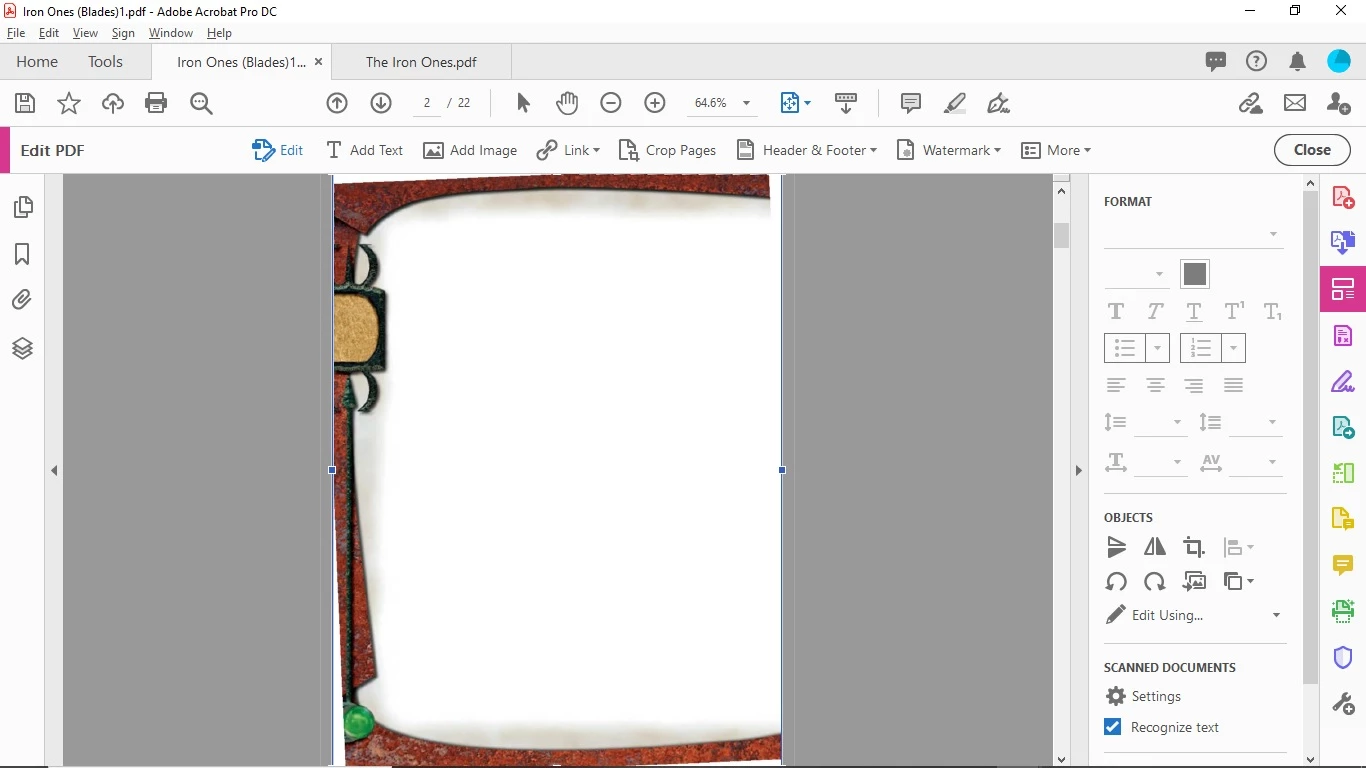The width and height of the screenshot is (1366, 768).
Task: Click the gray font color swatch
Action: [x=1194, y=274]
